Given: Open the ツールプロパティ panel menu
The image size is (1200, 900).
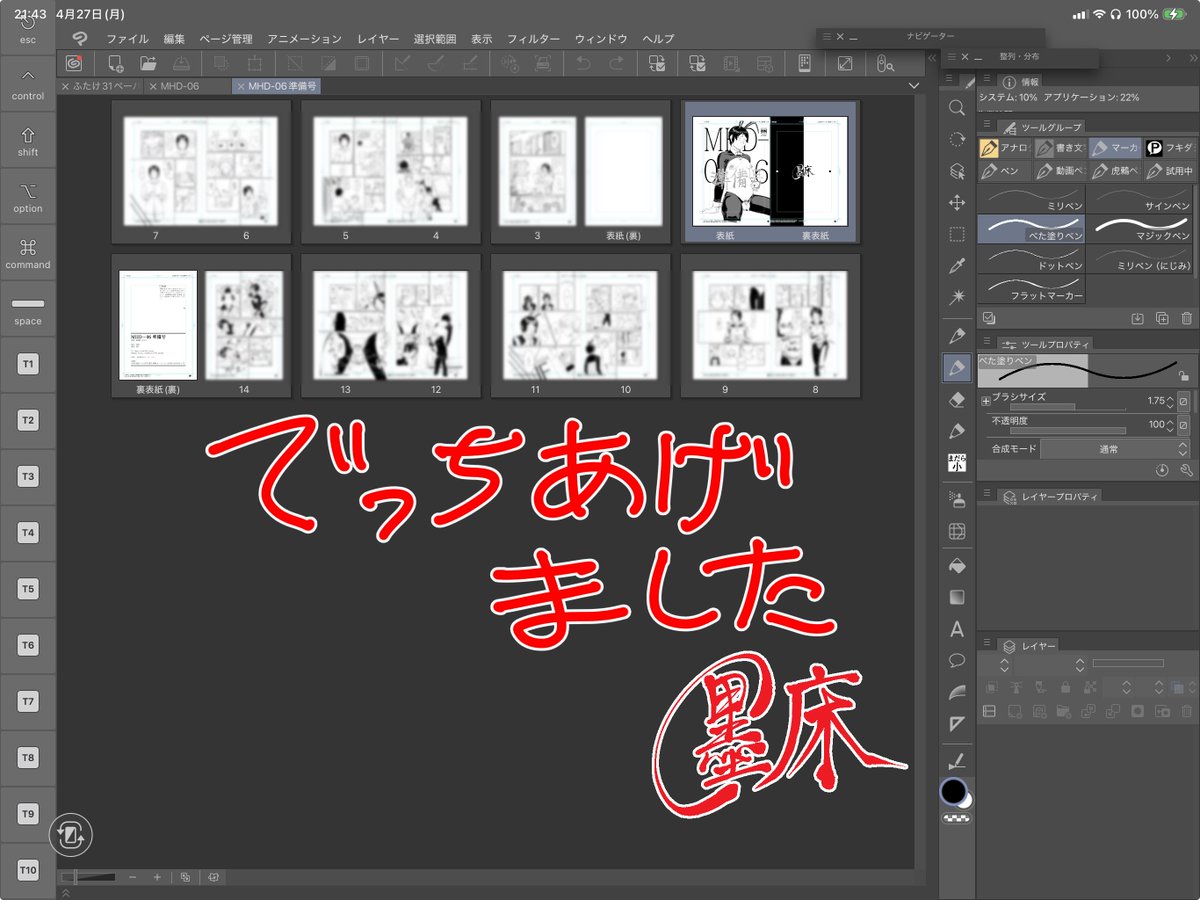Looking at the screenshot, I should pyautogui.click(x=985, y=343).
